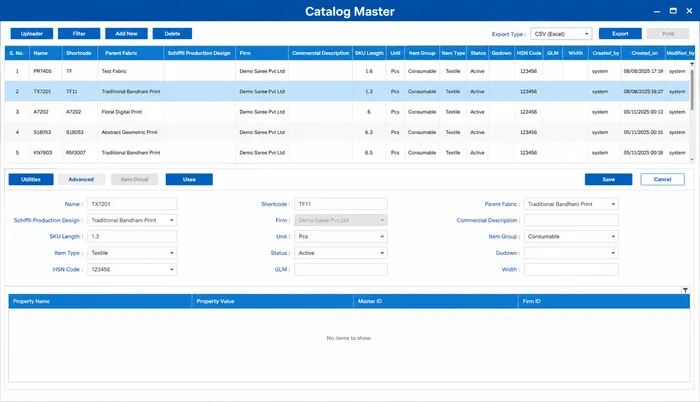
Task: Click the Uploader button
Action: pos(32,34)
